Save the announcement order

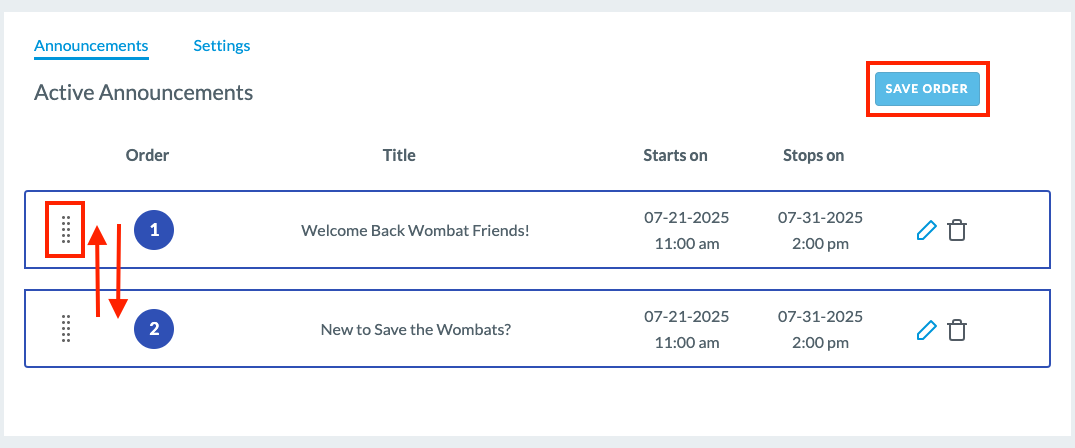click(x=927, y=89)
